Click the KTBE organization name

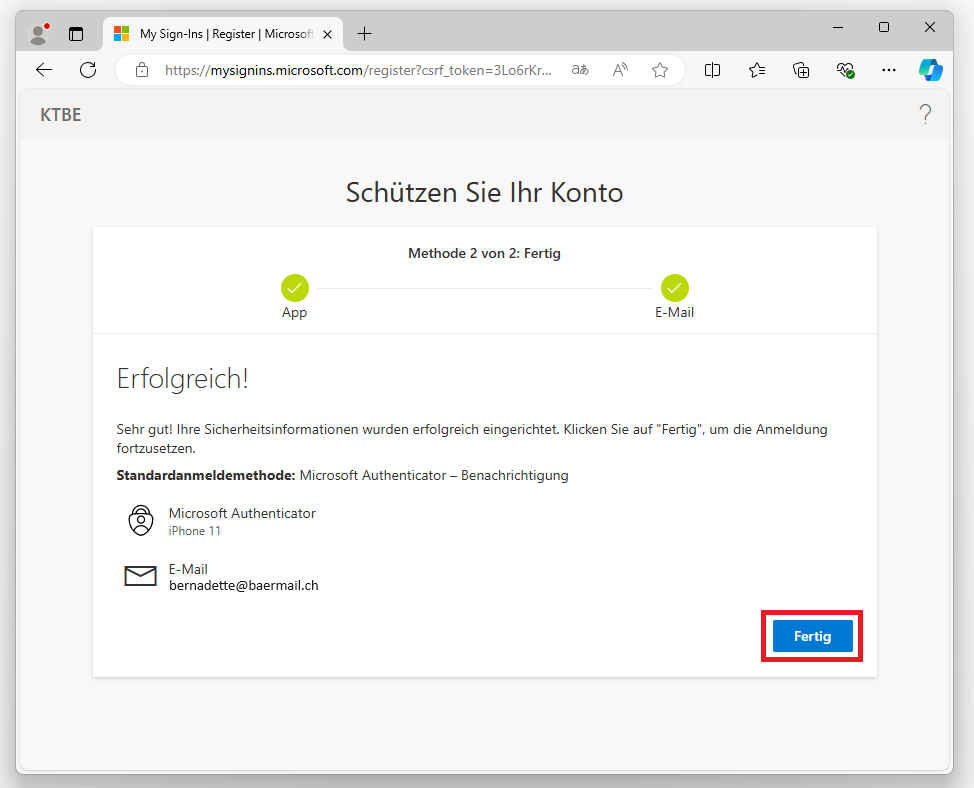coord(61,115)
